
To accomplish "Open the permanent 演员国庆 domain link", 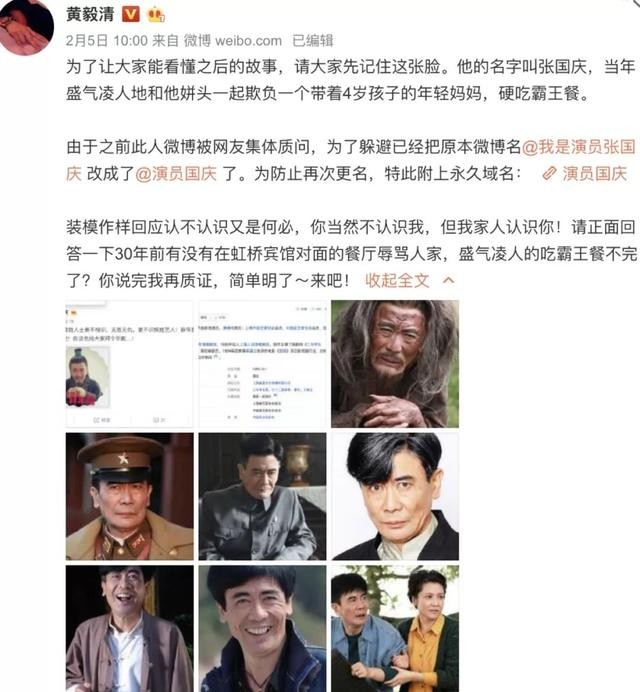I will point(595,173).
